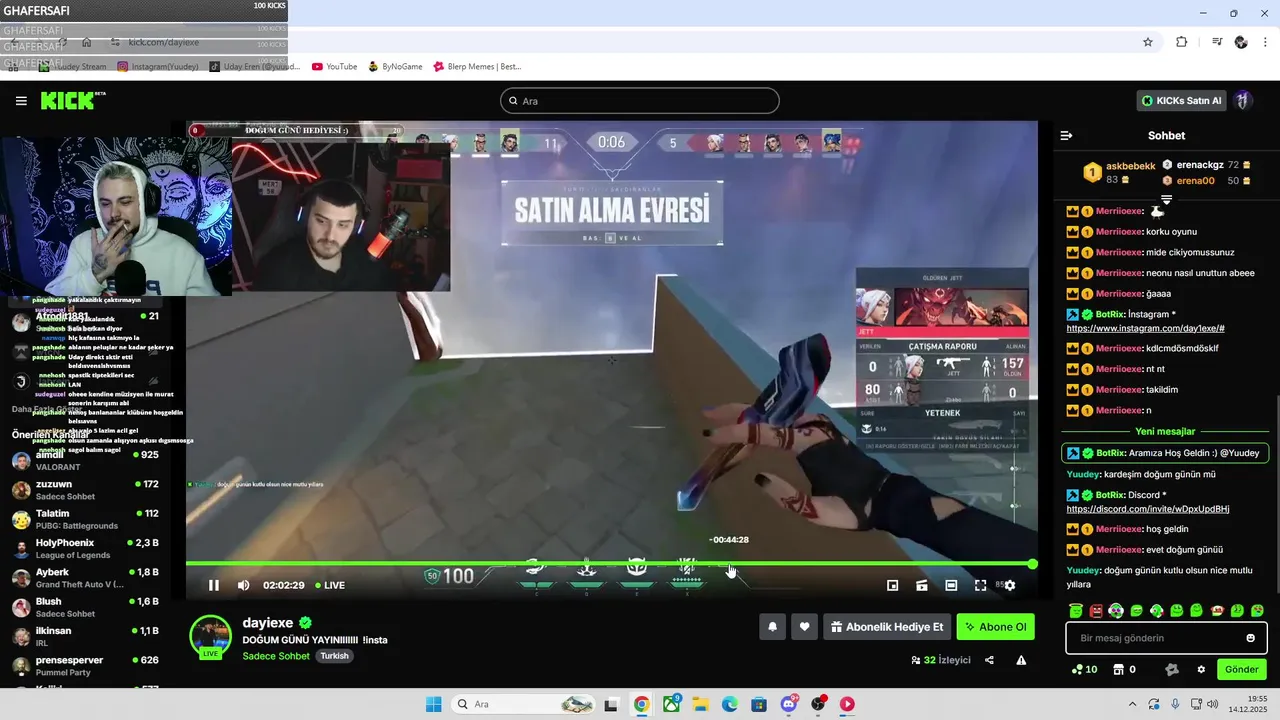Open the stream share icon
Image resolution: width=1280 pixels, height=720 pixels.
tap(989, 660)
